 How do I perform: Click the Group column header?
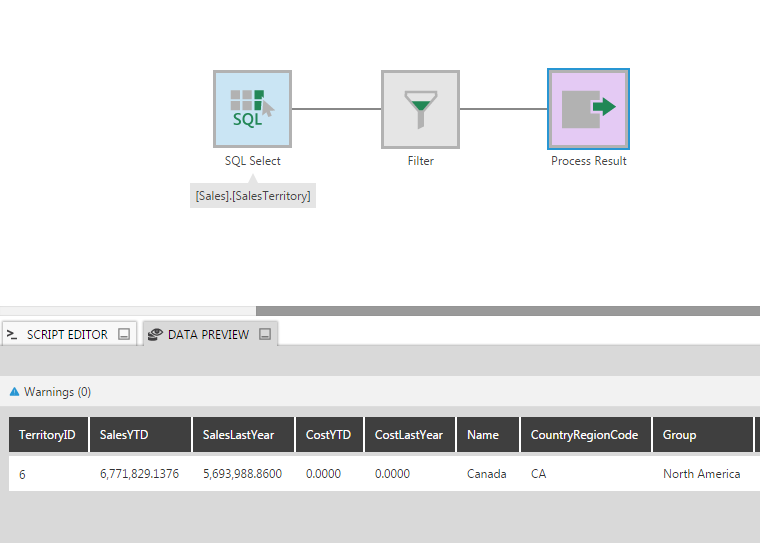pos(703,434)
